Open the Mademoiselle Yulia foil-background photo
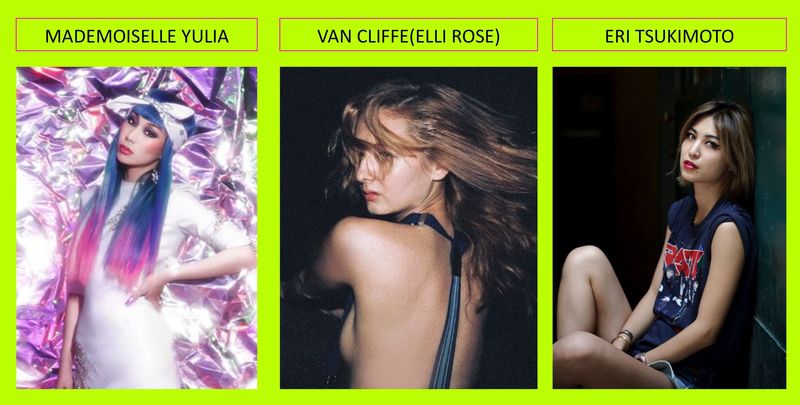Viewport: 800px width, 405px height. pos(137,228)
